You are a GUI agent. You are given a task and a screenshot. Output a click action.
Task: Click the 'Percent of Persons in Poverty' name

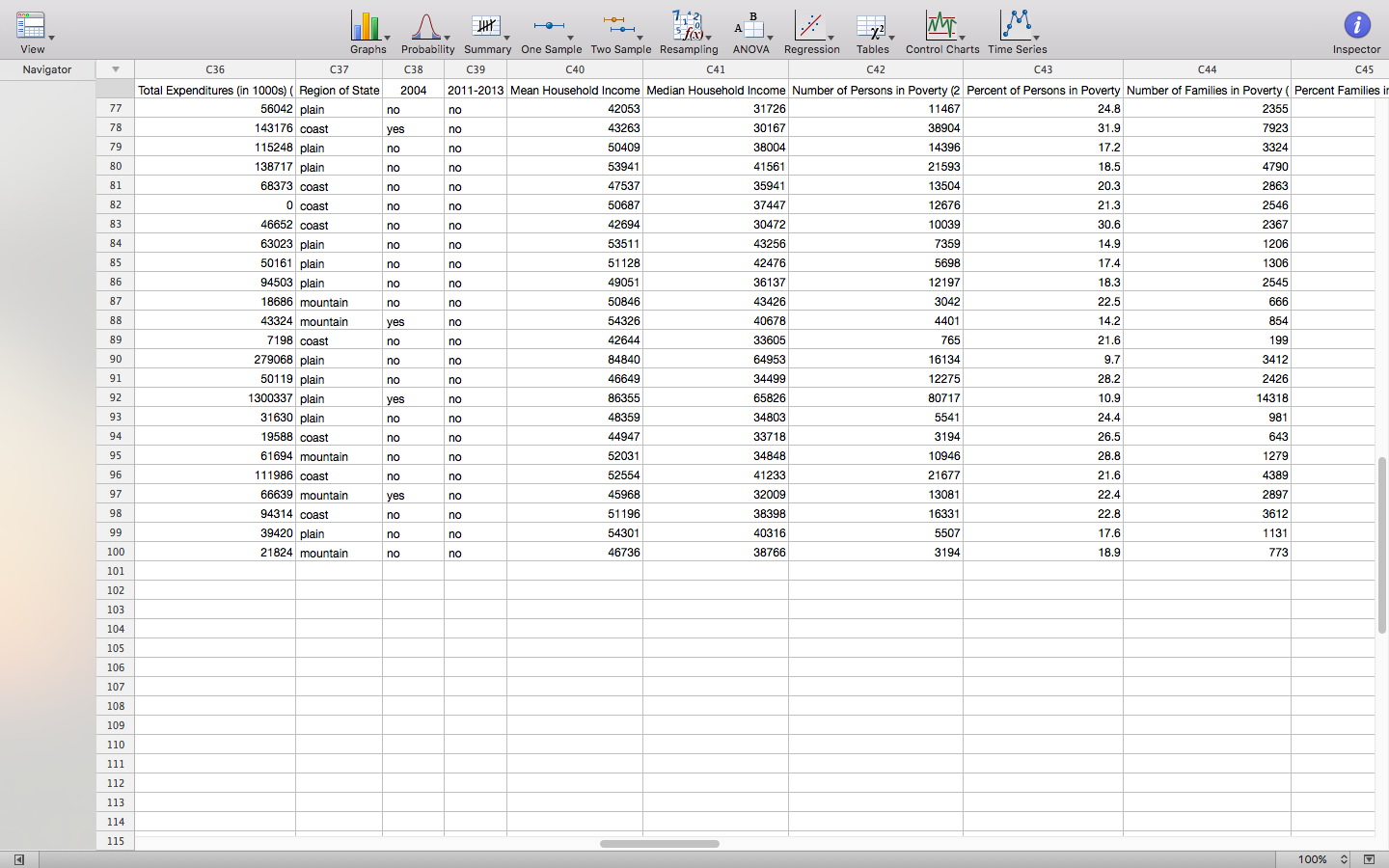[x=1044, y=91]
